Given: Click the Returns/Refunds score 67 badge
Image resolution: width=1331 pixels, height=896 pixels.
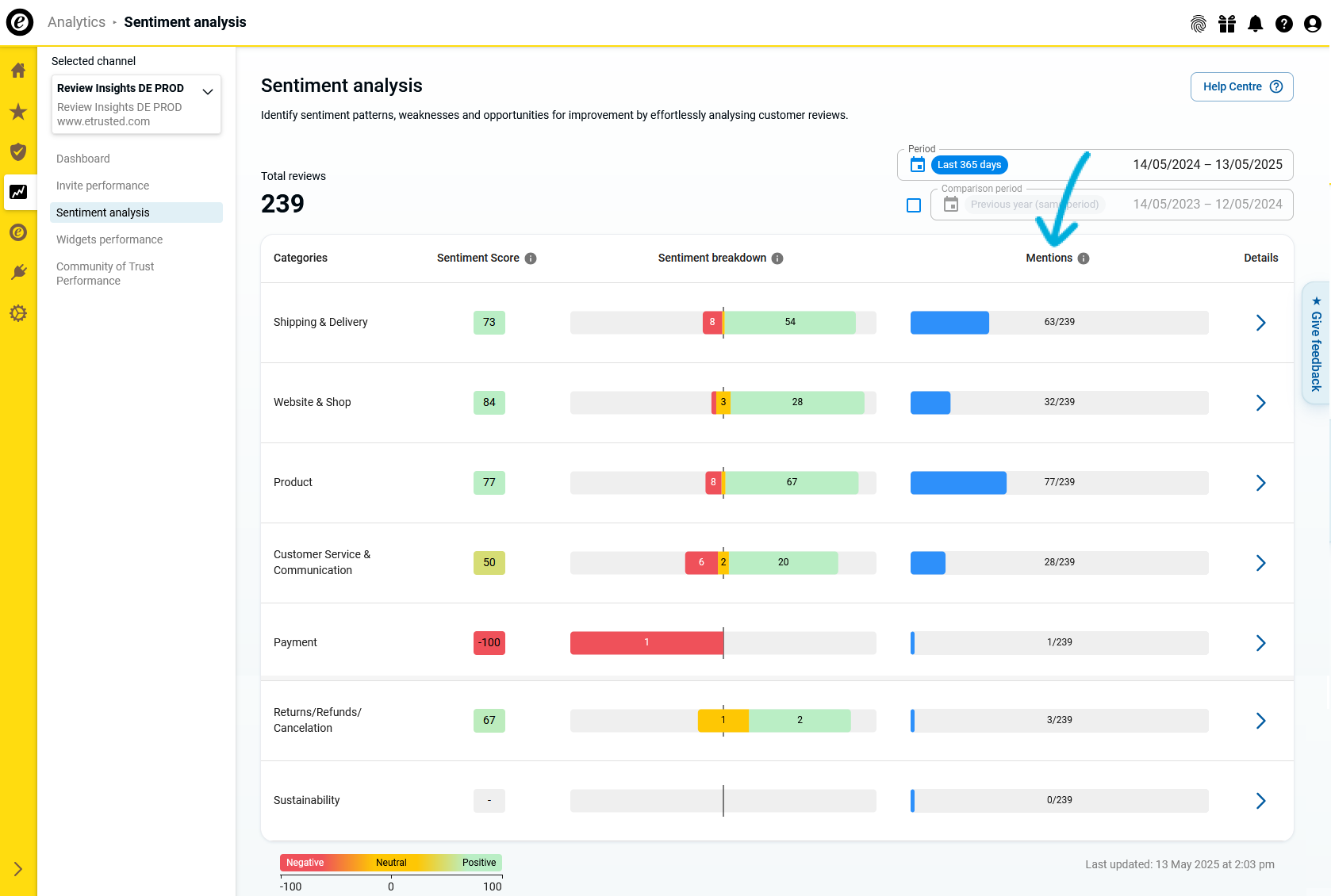Looking at the screenshot, I should (x=489, y=721).
